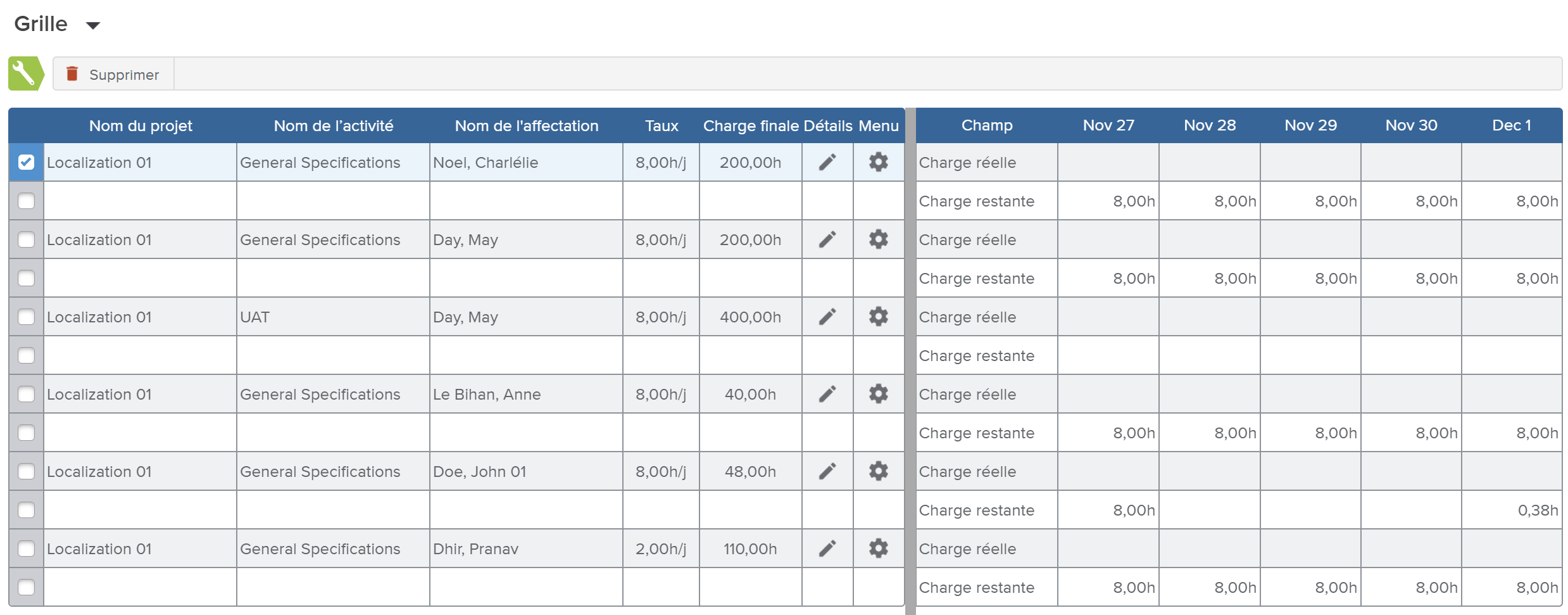1568x615 pixels.
Task: Expand the Grille view dropdown
Action: [x=92, y=25]
